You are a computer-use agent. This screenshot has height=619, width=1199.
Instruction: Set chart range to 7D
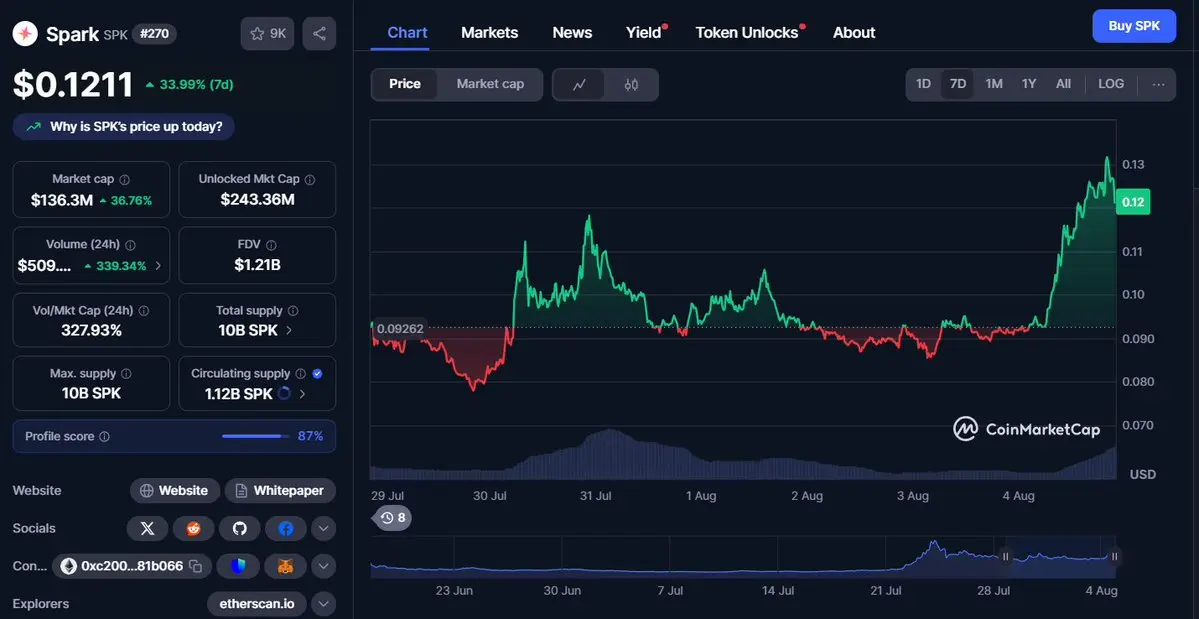pos(957,84)
